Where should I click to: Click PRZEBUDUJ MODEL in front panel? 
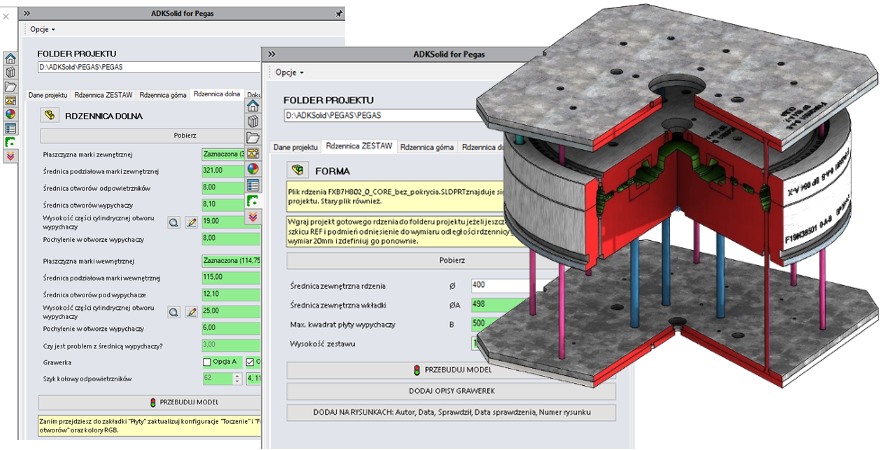[x=451, y=370]
